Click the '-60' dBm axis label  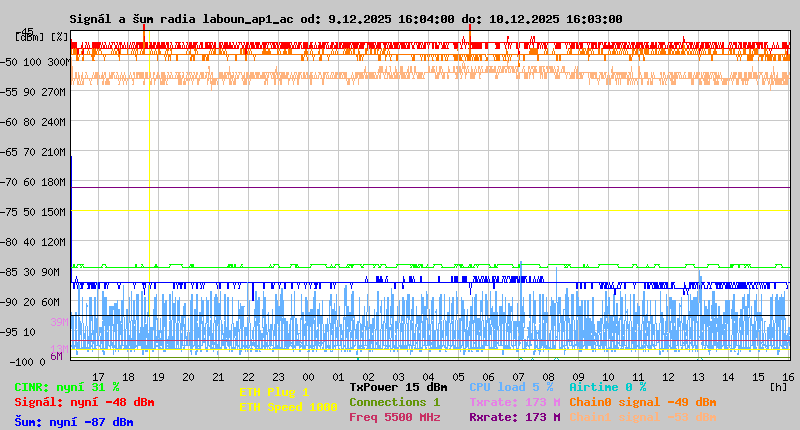[9, 122]
